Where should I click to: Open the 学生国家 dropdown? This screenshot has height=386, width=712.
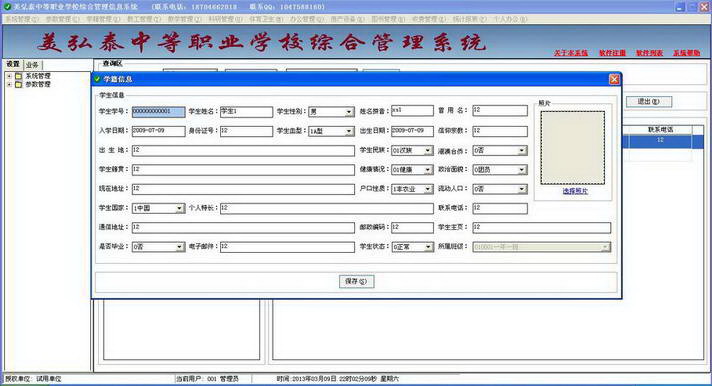click(179, 208)
